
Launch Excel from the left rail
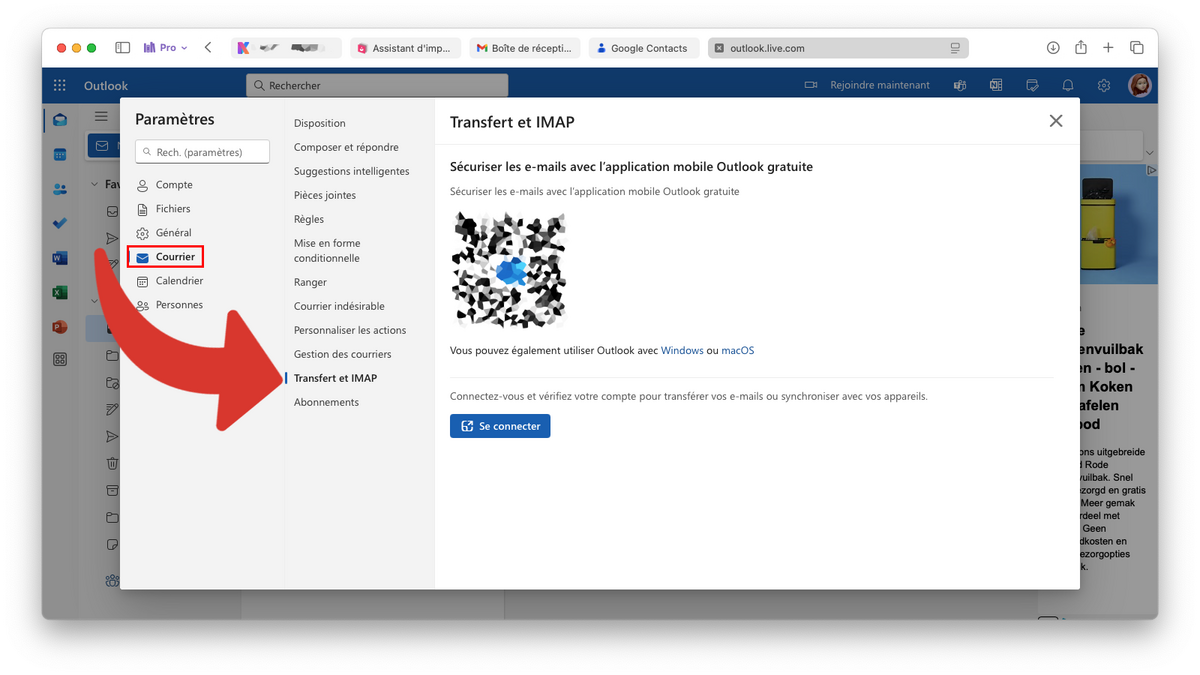(60, 293)
